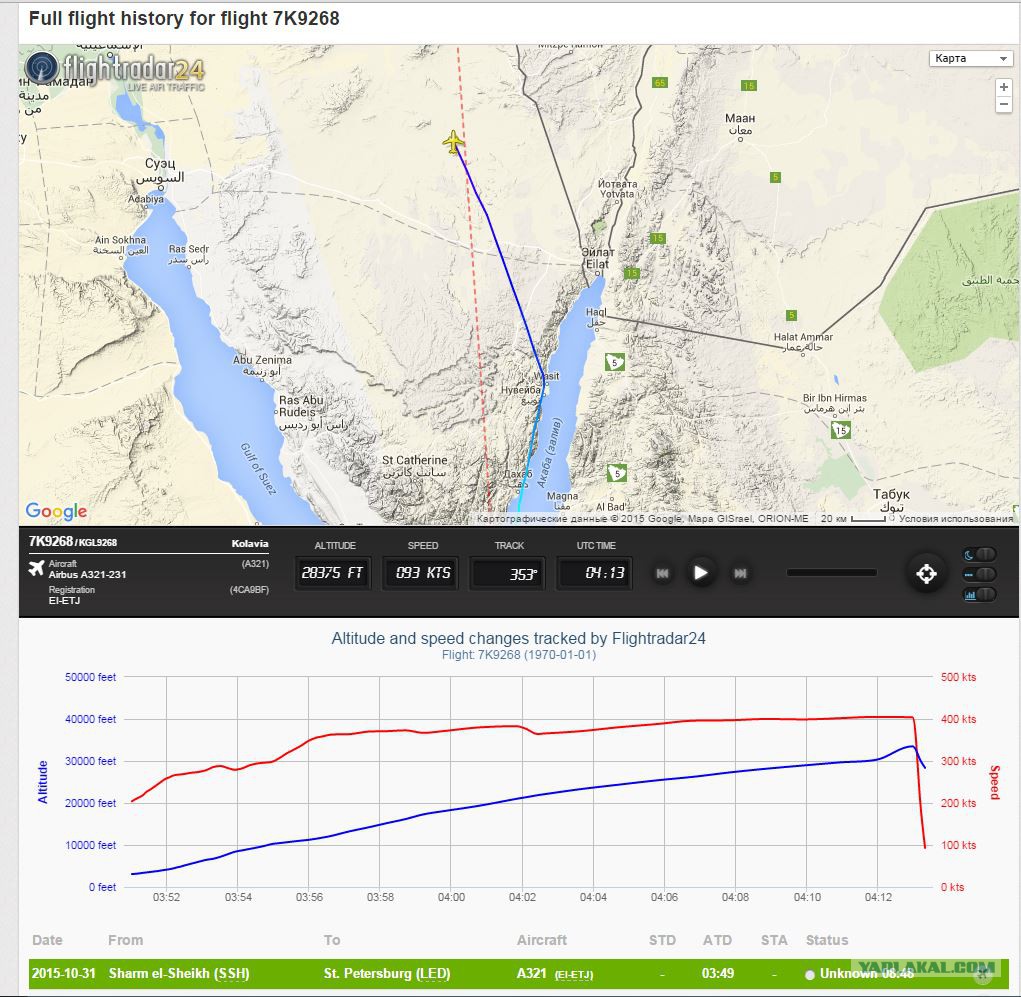Center map on aircraft with crosshair button
The height and width of the screenshot is (997, 1021).
click(926, 574)
